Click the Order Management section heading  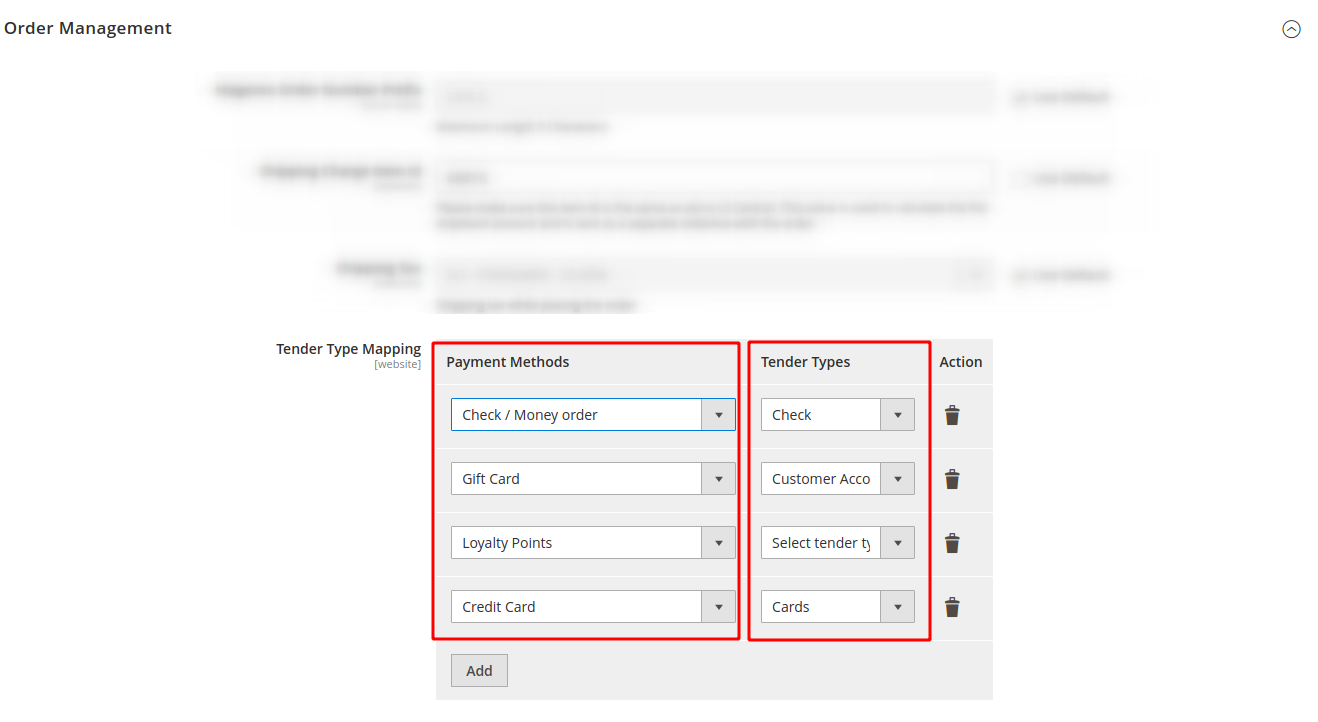pos(88,28)
